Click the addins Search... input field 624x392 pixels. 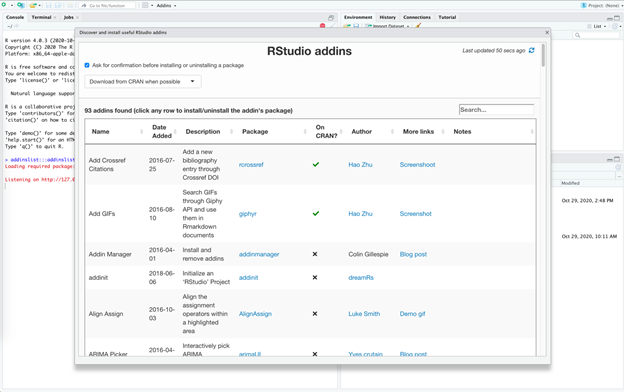pos(496,109)
